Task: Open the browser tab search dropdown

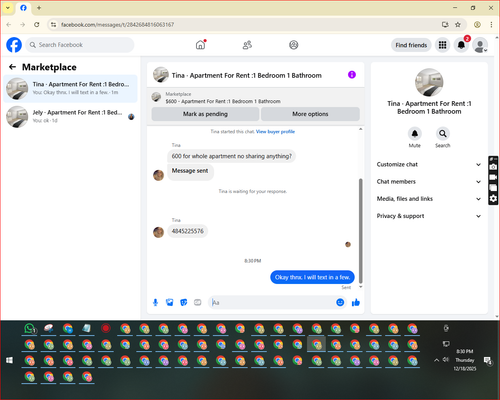Action: [8, 8]
